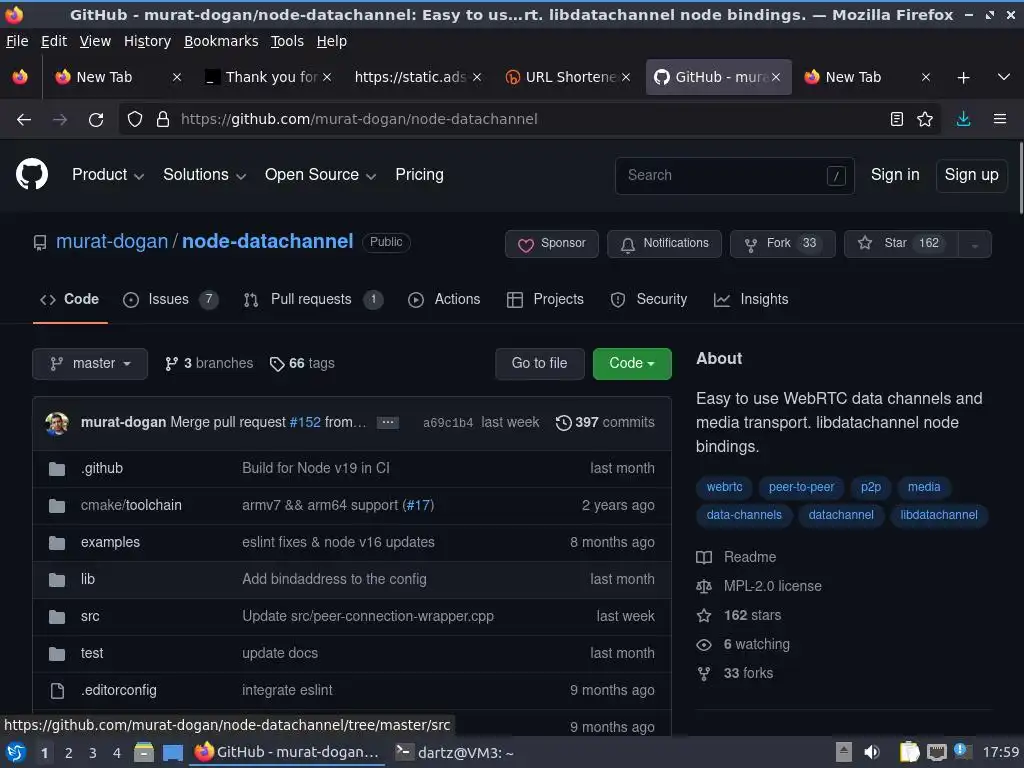Toggle reader view icon in address bar
Viewport: 1024px width, 768px height.
pyautogui.click(x=897, y=119)
